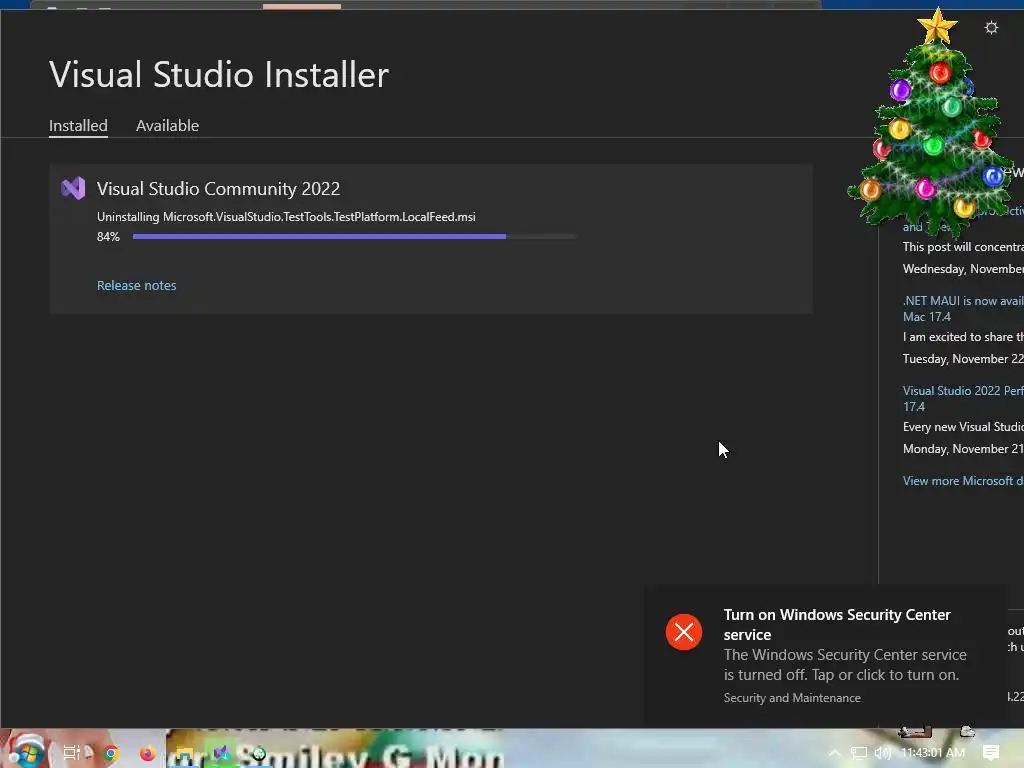This screenshot has width=1024, height=768.
Task: Click View more Microsoft developer news link
Action: pyautogui.click(x=963, y=481)
